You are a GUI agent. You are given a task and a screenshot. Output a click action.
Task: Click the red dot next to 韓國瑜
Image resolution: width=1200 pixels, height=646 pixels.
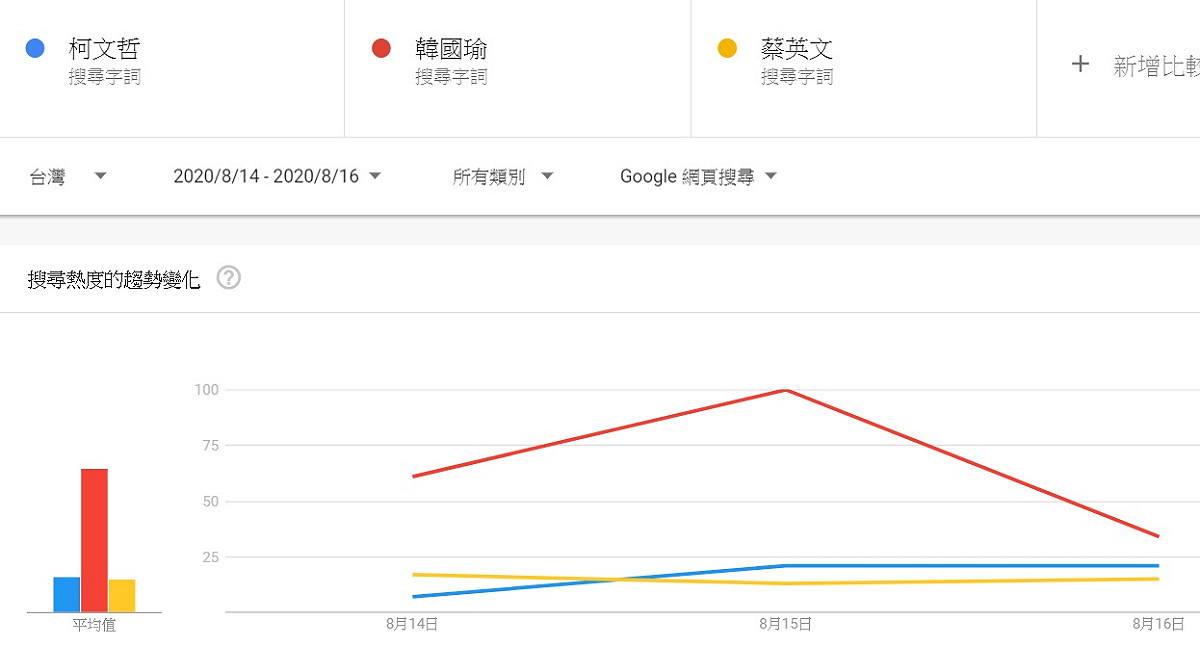(381, 48)
